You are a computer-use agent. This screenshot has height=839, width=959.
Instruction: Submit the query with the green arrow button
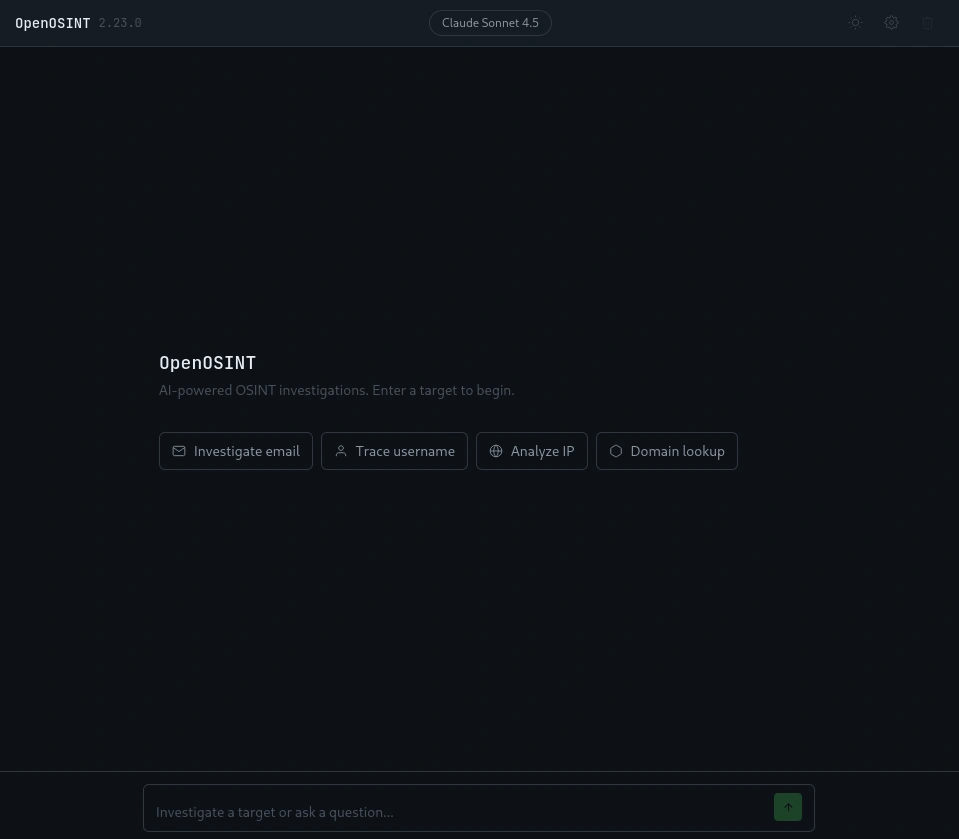(788, 807)
